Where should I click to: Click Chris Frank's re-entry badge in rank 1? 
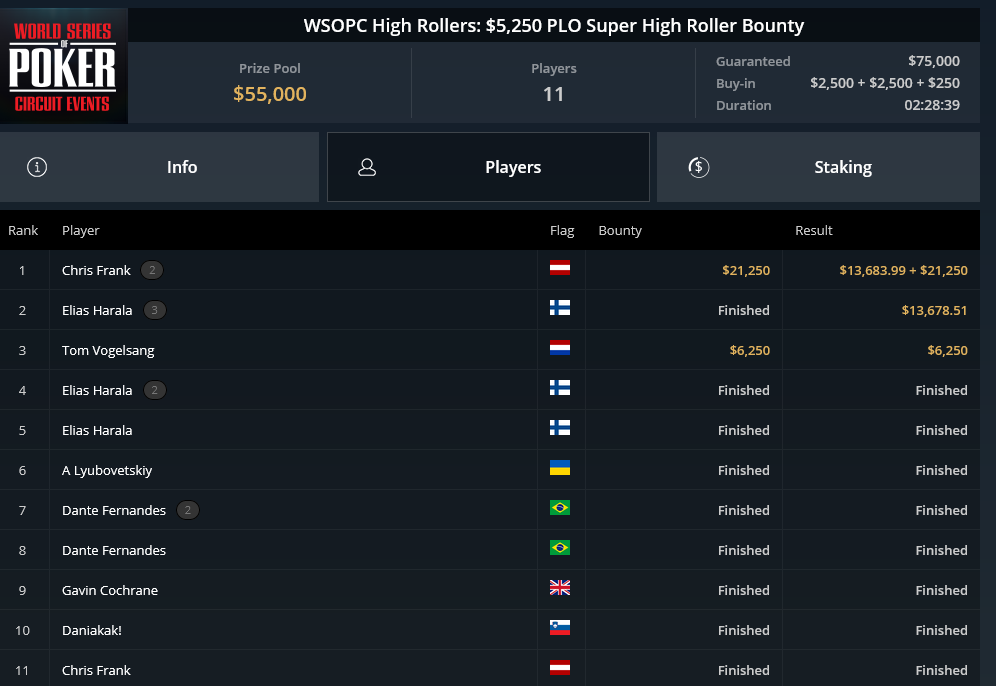click(152, 270)
